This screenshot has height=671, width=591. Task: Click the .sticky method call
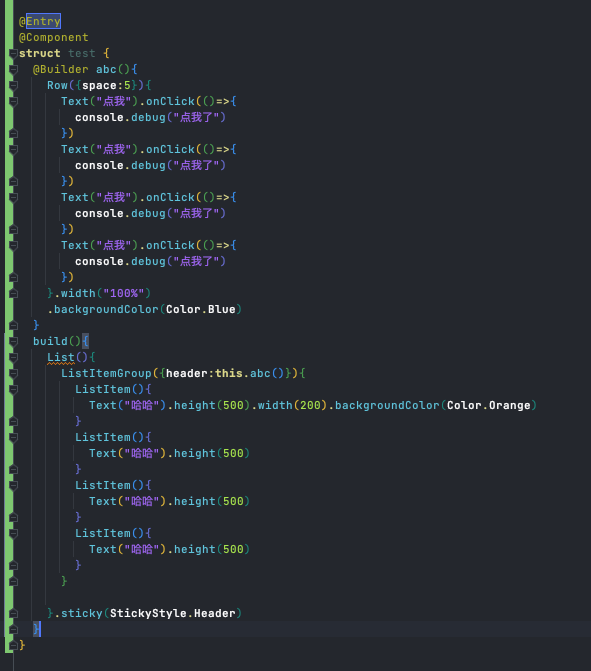[78, 614]
